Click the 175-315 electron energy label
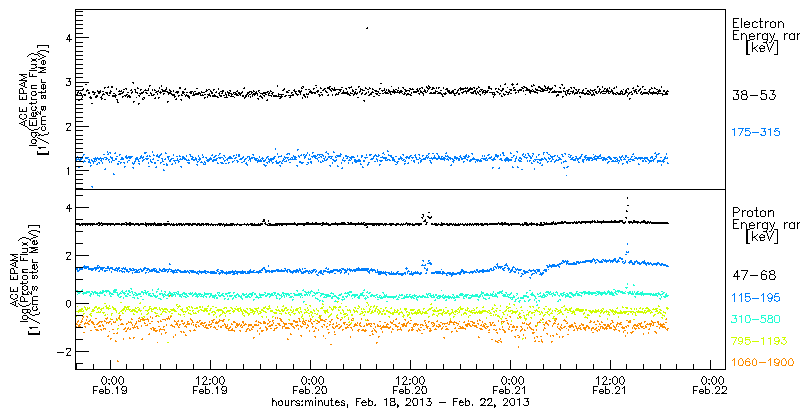 point(757,133)
